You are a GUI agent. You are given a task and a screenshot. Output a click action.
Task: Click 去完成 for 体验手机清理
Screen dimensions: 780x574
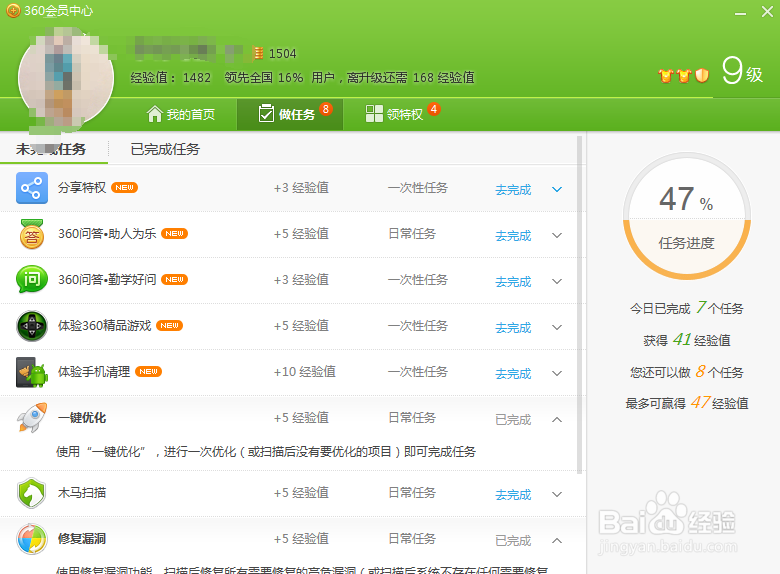pos(513,374)
